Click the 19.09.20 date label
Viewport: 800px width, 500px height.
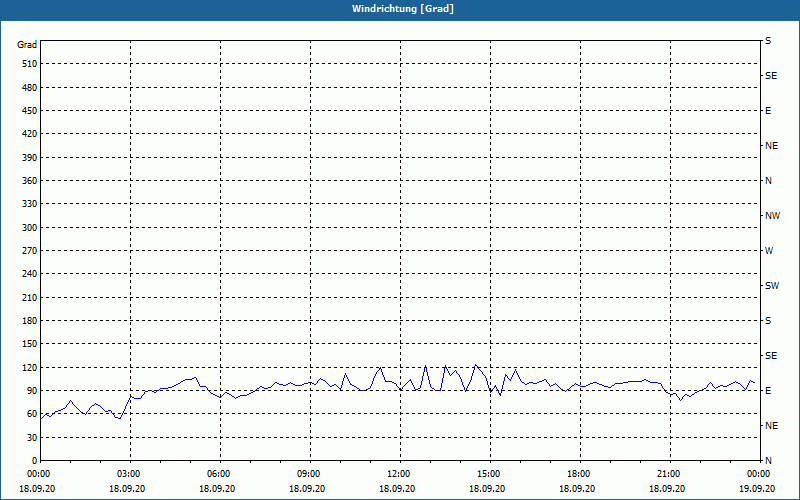coord(757,488)
